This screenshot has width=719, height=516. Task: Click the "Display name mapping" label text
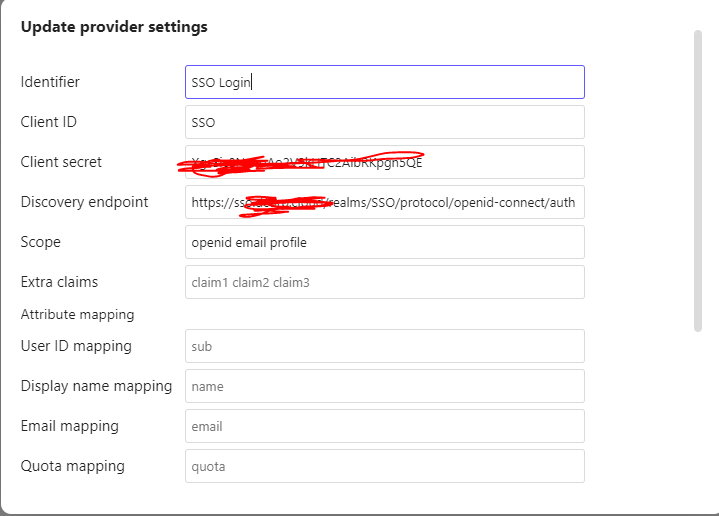coord(96,386)
